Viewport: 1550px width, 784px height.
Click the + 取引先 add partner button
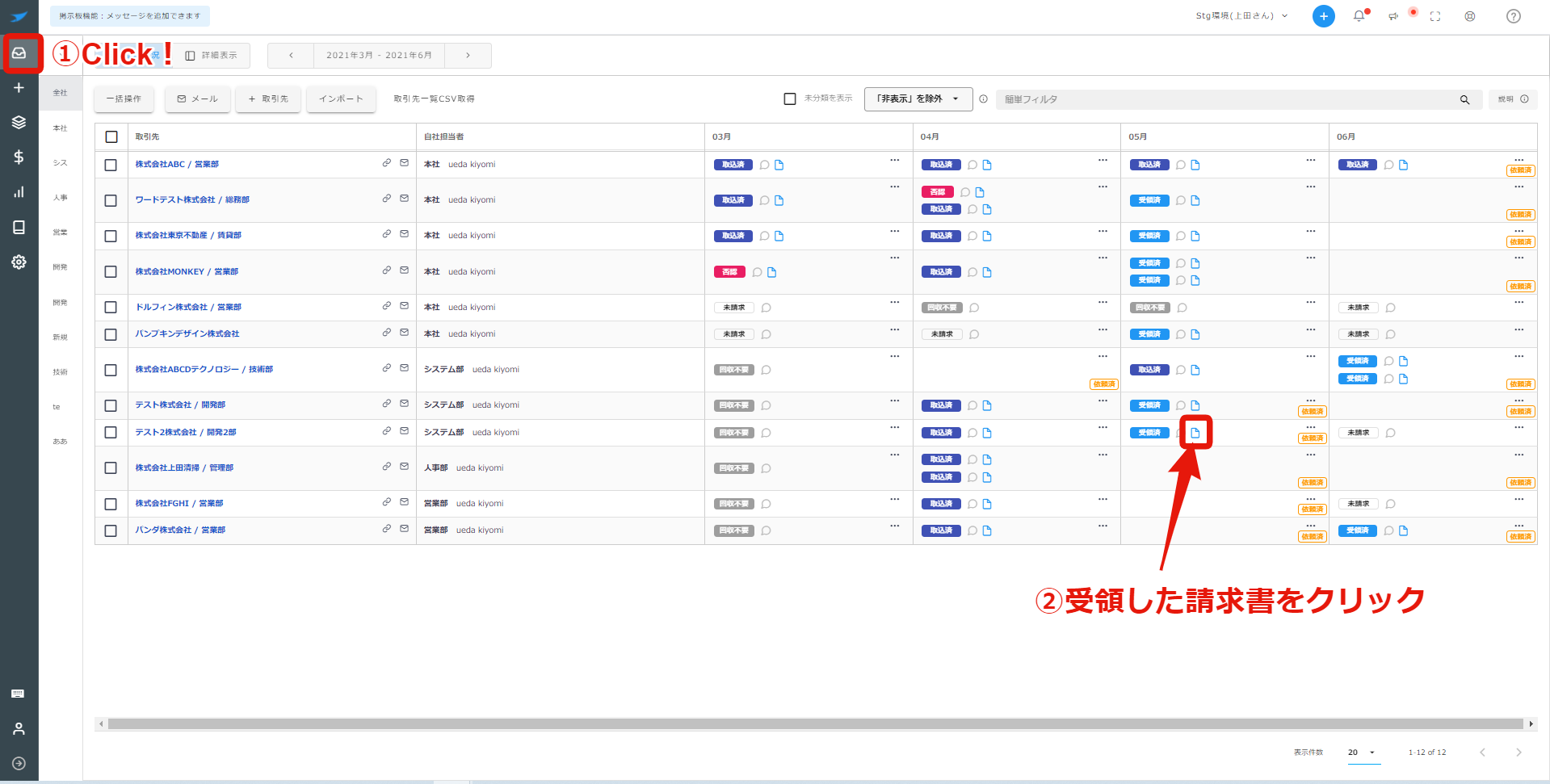[268, 99]
